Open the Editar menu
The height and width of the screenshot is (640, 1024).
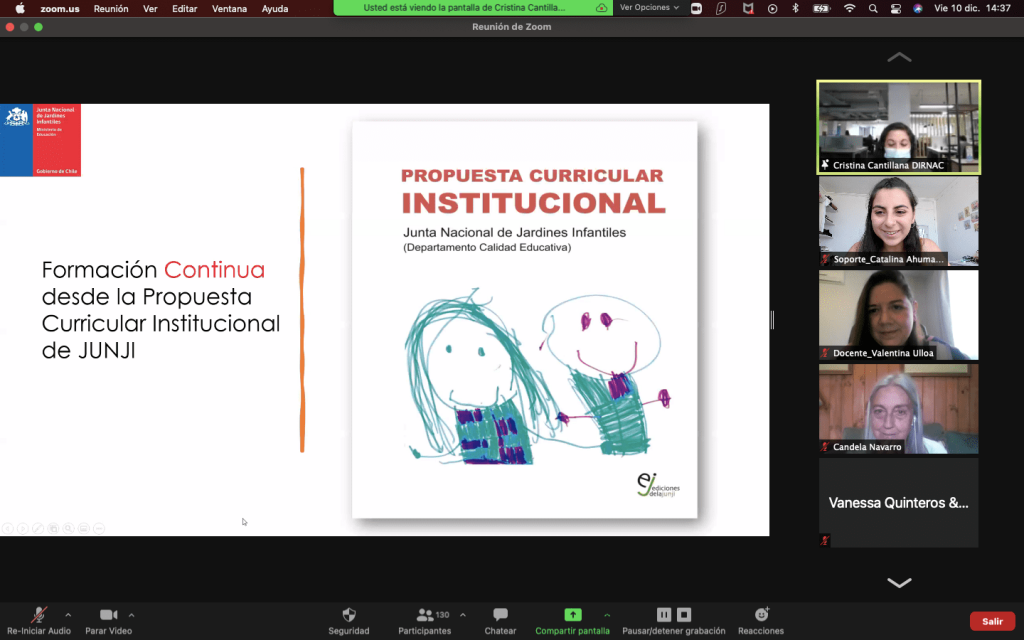[x=185, y=8]
